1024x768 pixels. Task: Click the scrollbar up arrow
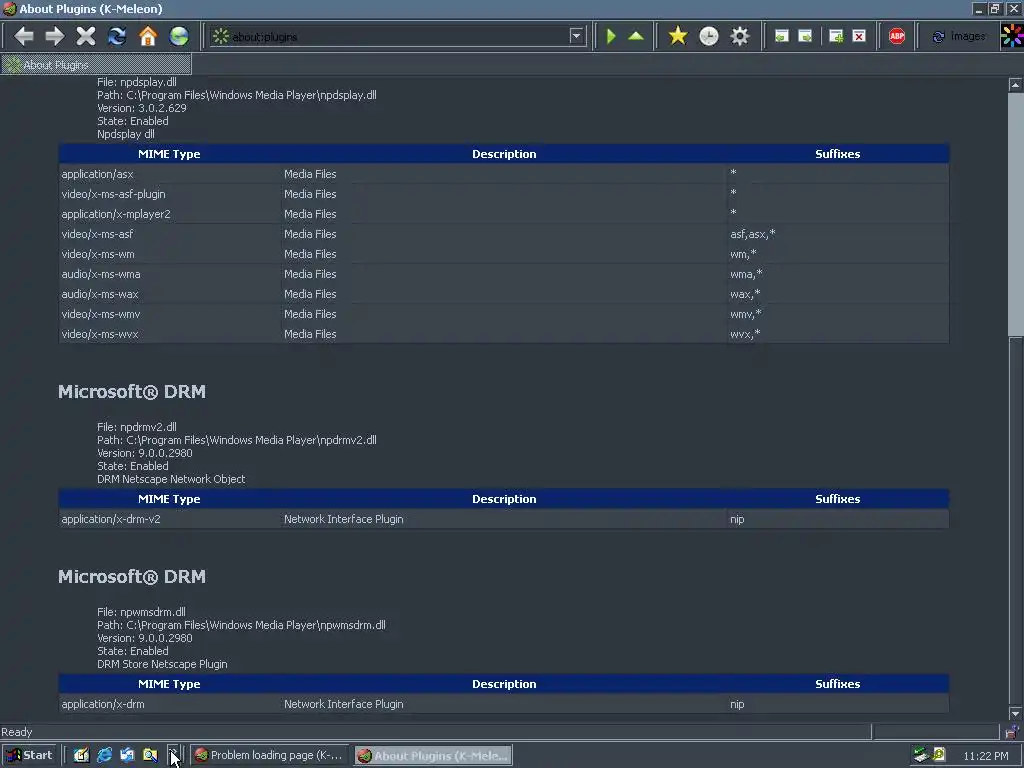click(1015, 84)
